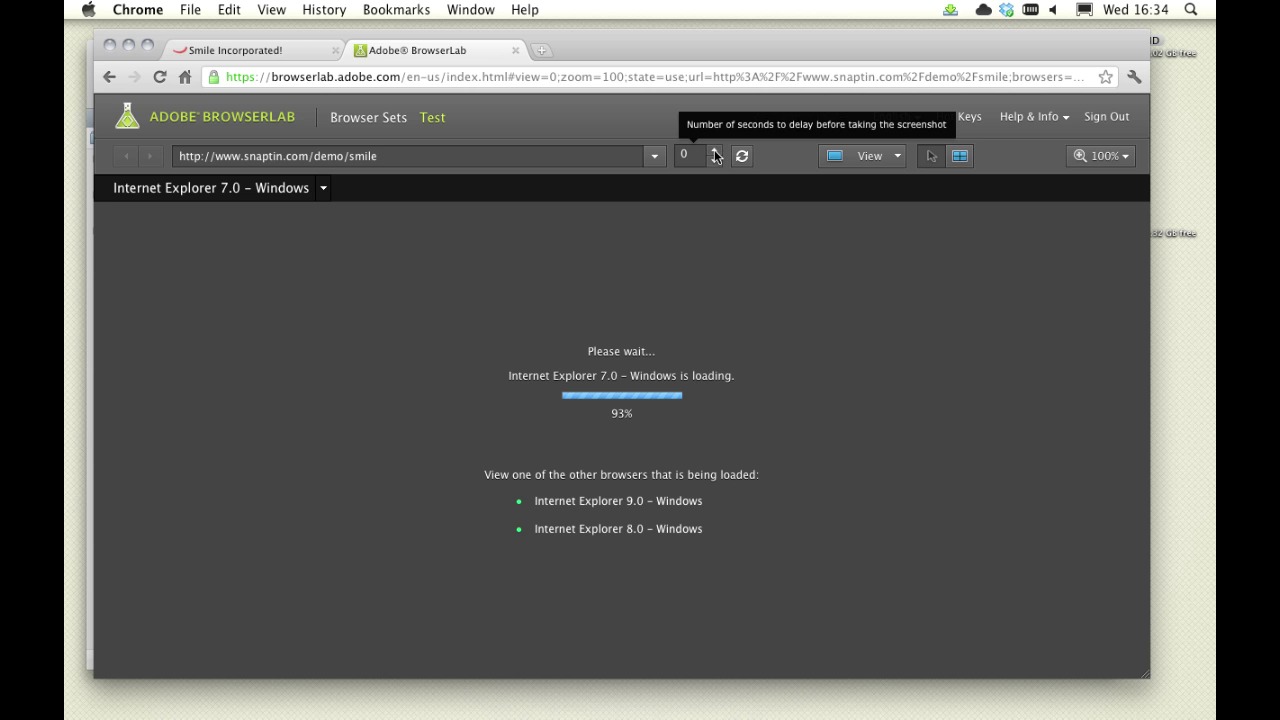
Task: Open the 100% zoom level dropdown
Action: (x=1101, y=156)
